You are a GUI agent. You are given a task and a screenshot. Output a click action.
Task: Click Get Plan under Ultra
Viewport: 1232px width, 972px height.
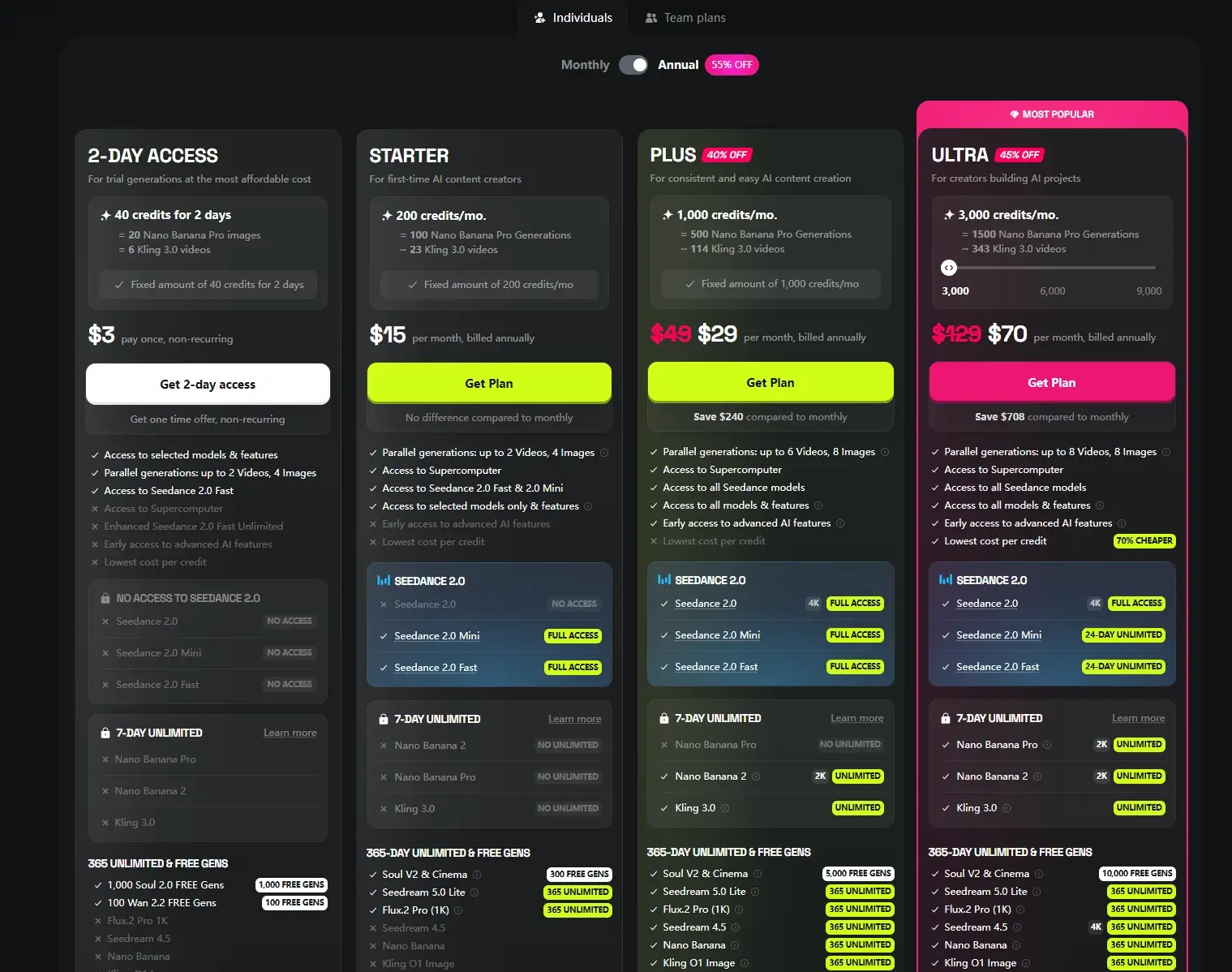click(1052, 382)
